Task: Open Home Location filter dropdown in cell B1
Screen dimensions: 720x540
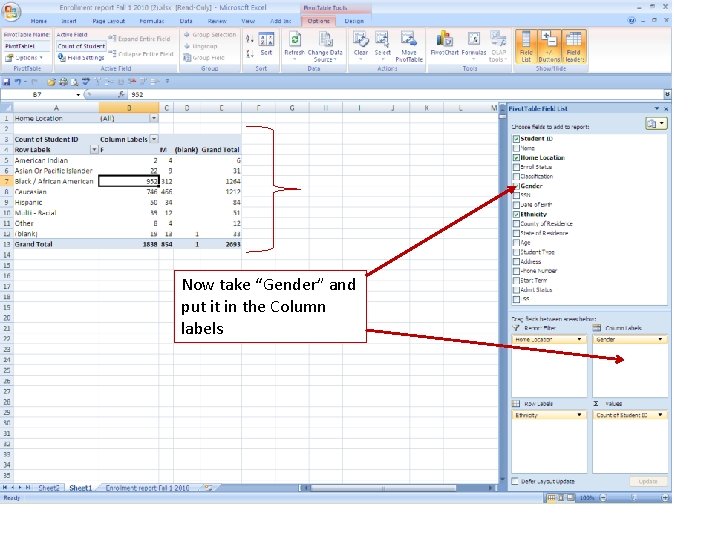Action: click(154, 118)
